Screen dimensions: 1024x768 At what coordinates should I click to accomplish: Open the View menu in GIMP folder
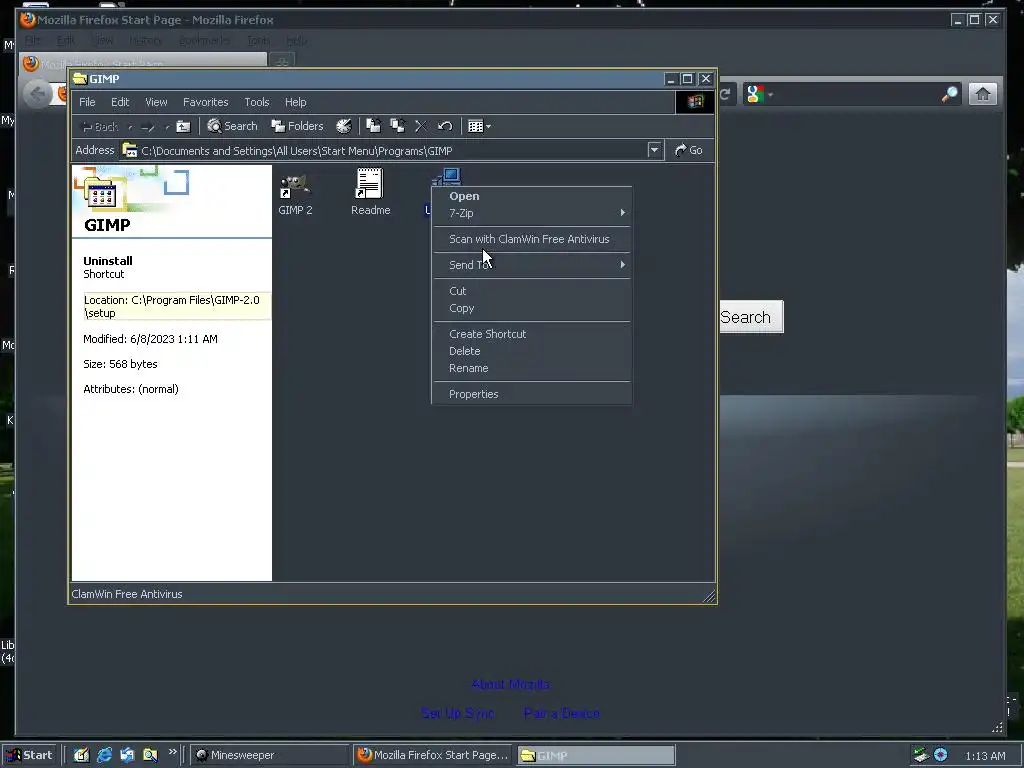point(156,102)
